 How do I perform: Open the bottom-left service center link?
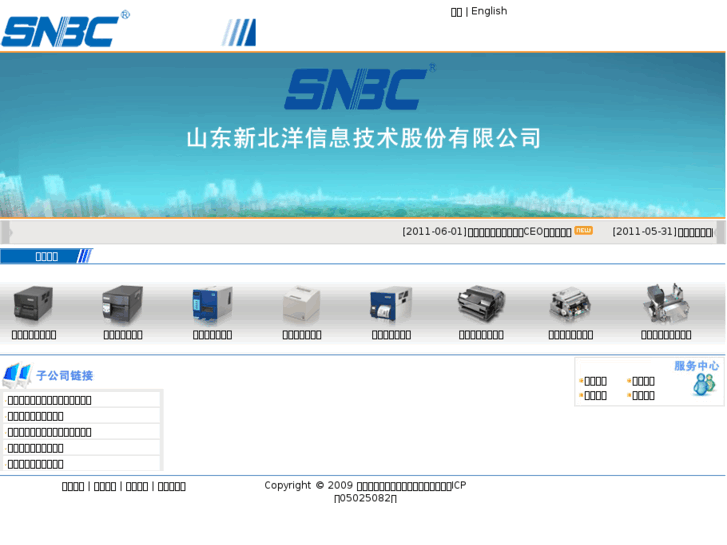pos(595,395)
